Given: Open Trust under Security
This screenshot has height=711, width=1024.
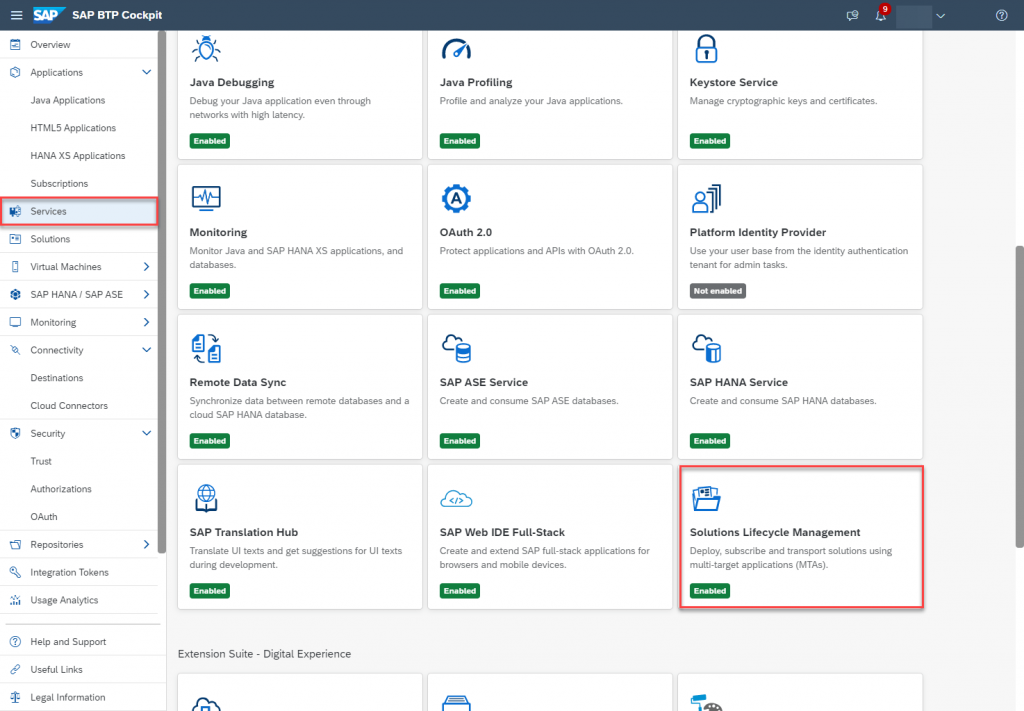Looking at the screenshot, I should pyautogui.click(x=40, y=461).
